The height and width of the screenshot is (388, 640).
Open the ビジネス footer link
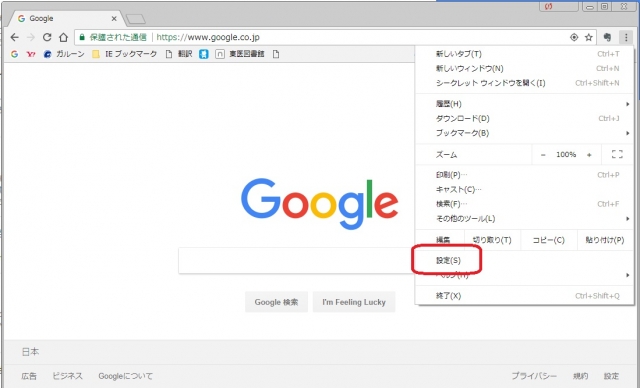click(67, 376)
